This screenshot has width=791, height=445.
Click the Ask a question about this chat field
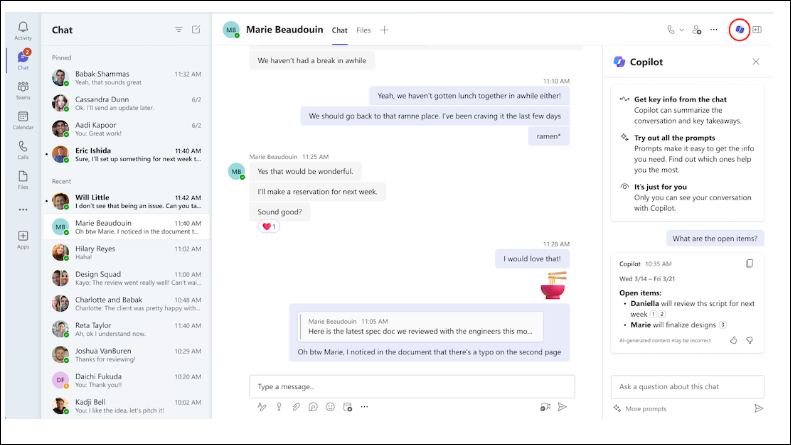pos(687,386)
